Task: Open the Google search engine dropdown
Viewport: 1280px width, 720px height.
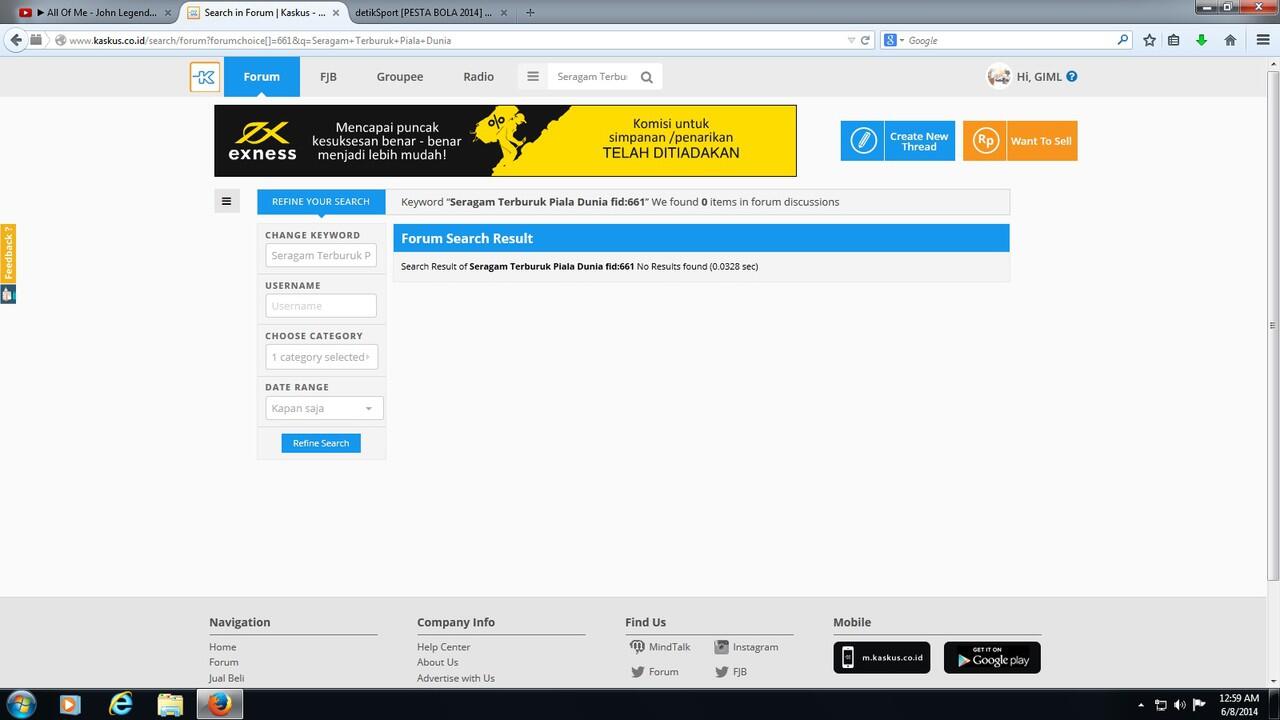Action: 893,41
